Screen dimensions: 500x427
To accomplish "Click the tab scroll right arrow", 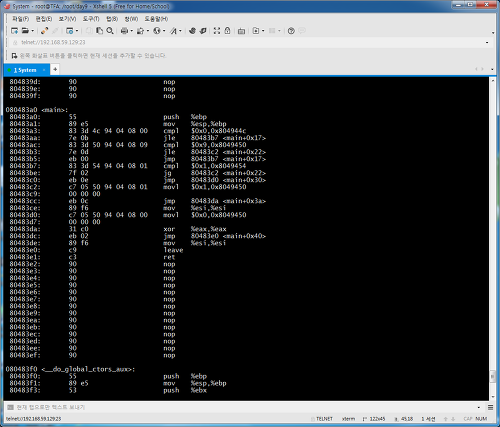I will [x=482, y=69].
